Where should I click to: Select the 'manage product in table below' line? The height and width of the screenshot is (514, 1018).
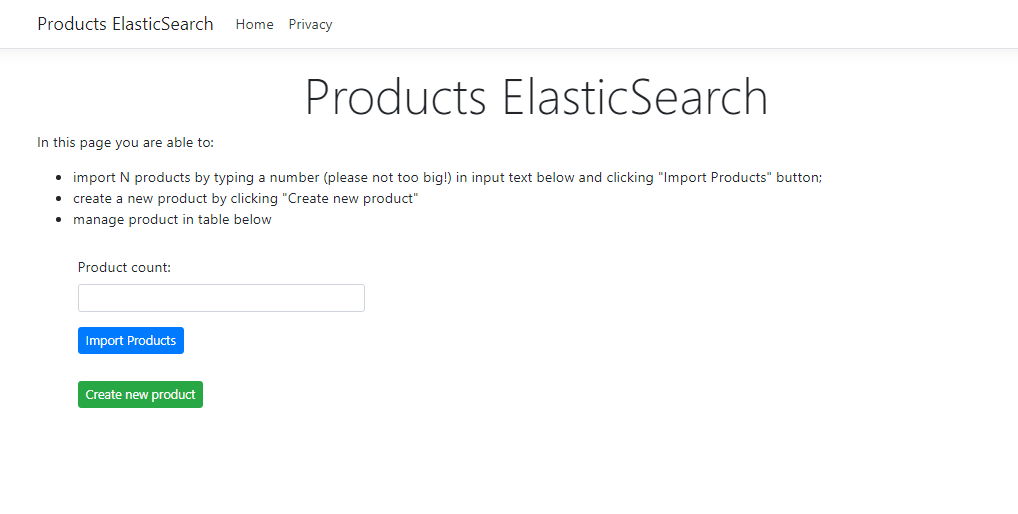click(172, 219)
